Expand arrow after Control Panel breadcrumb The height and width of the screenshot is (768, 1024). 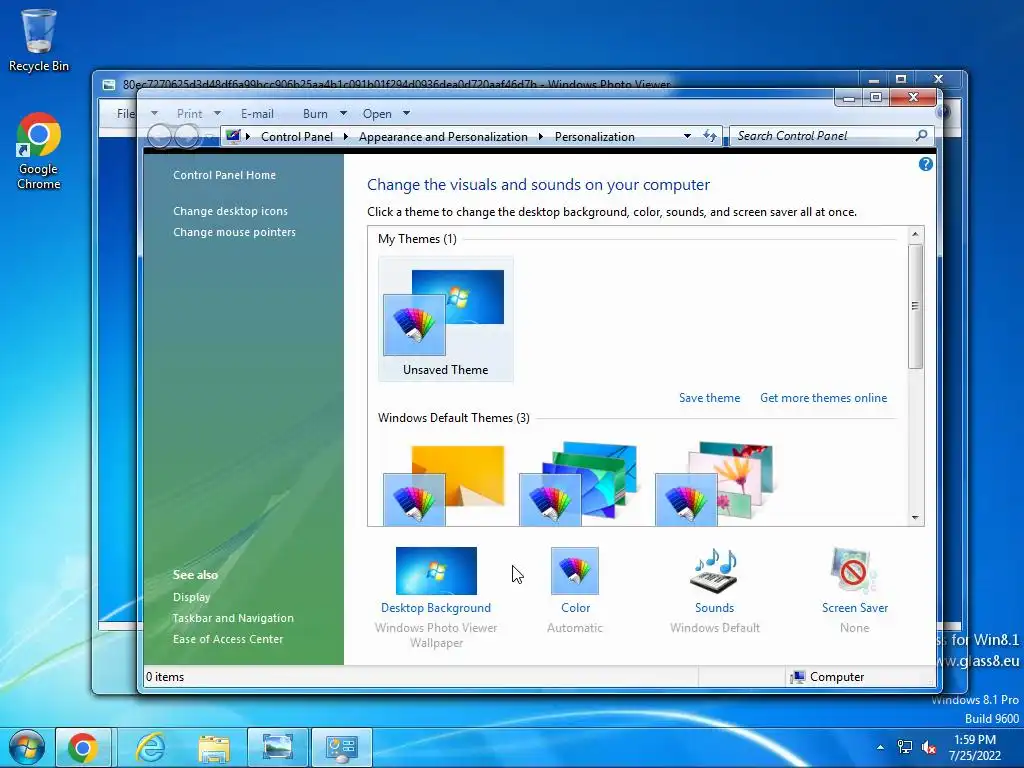(x=345, y=136)
